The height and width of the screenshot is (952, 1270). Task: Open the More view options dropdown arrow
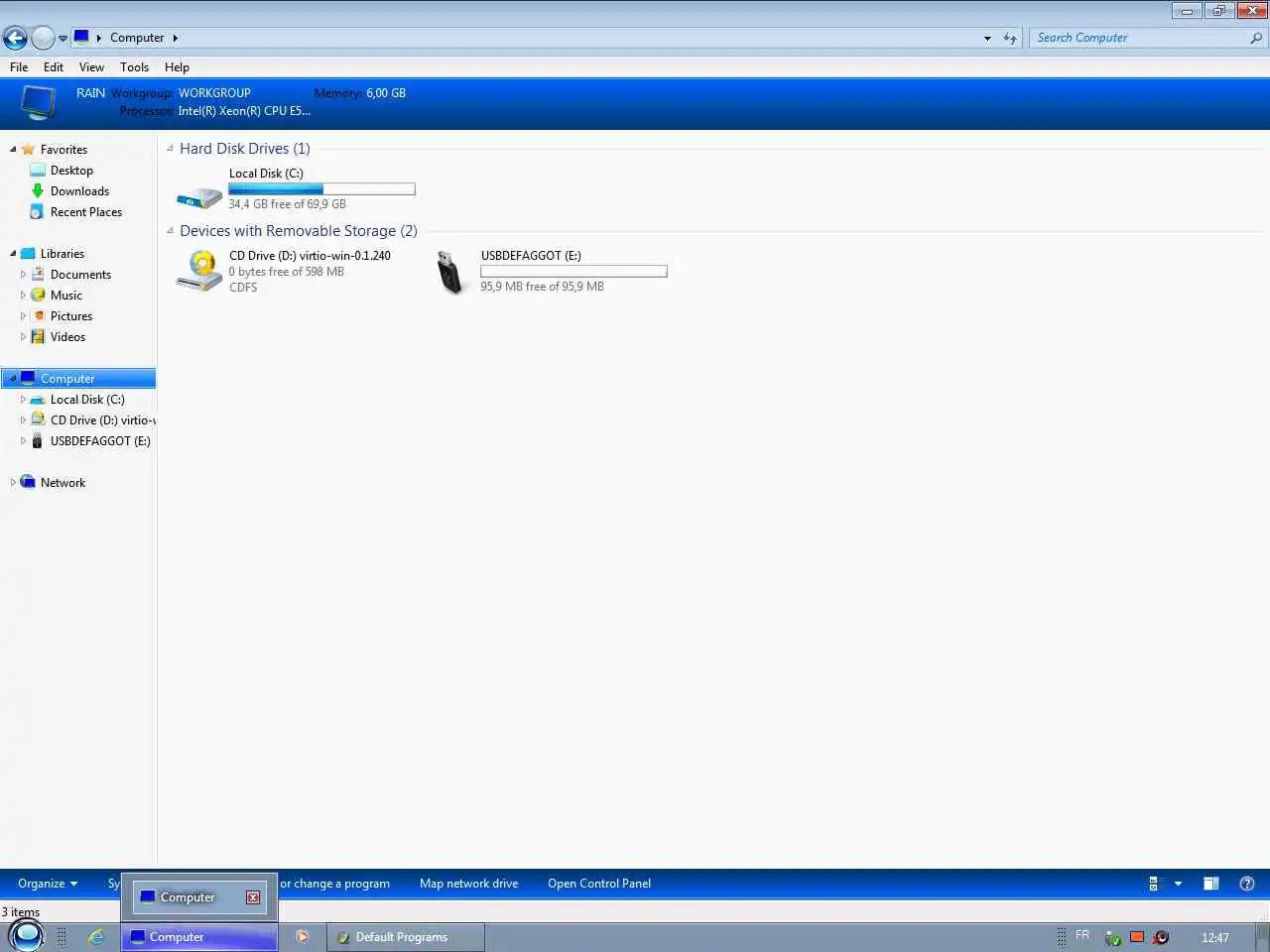click(x=1178, y=884)
